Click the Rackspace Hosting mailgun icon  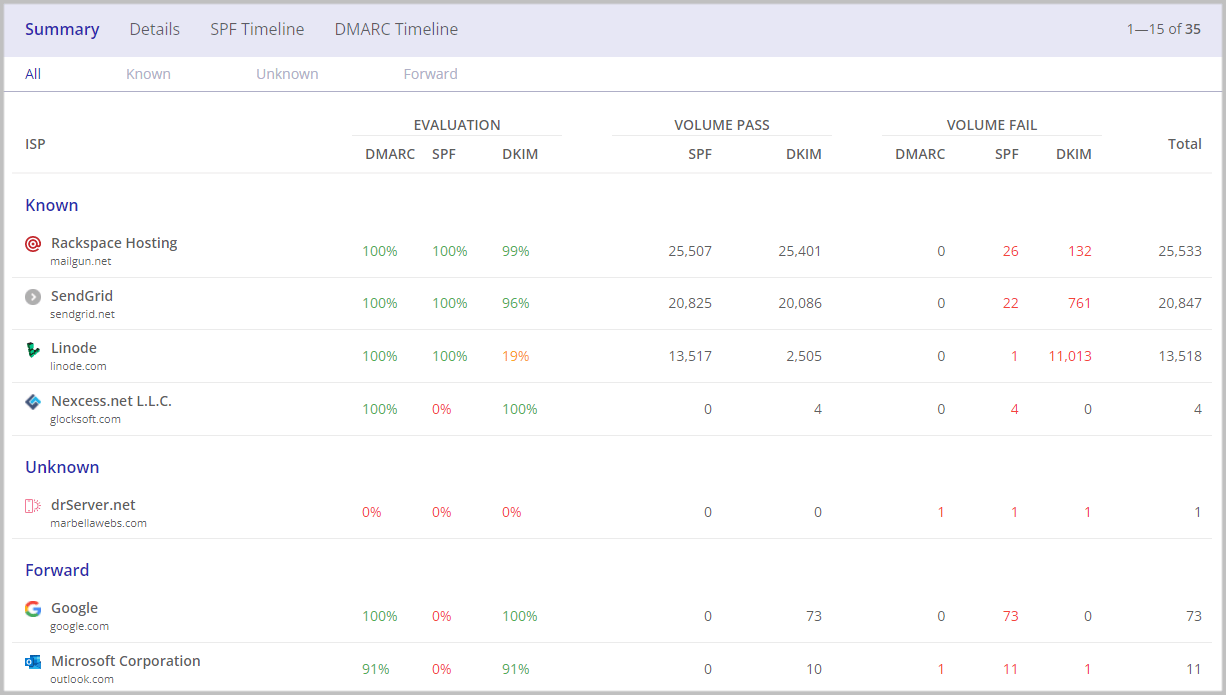pos(33,243)
